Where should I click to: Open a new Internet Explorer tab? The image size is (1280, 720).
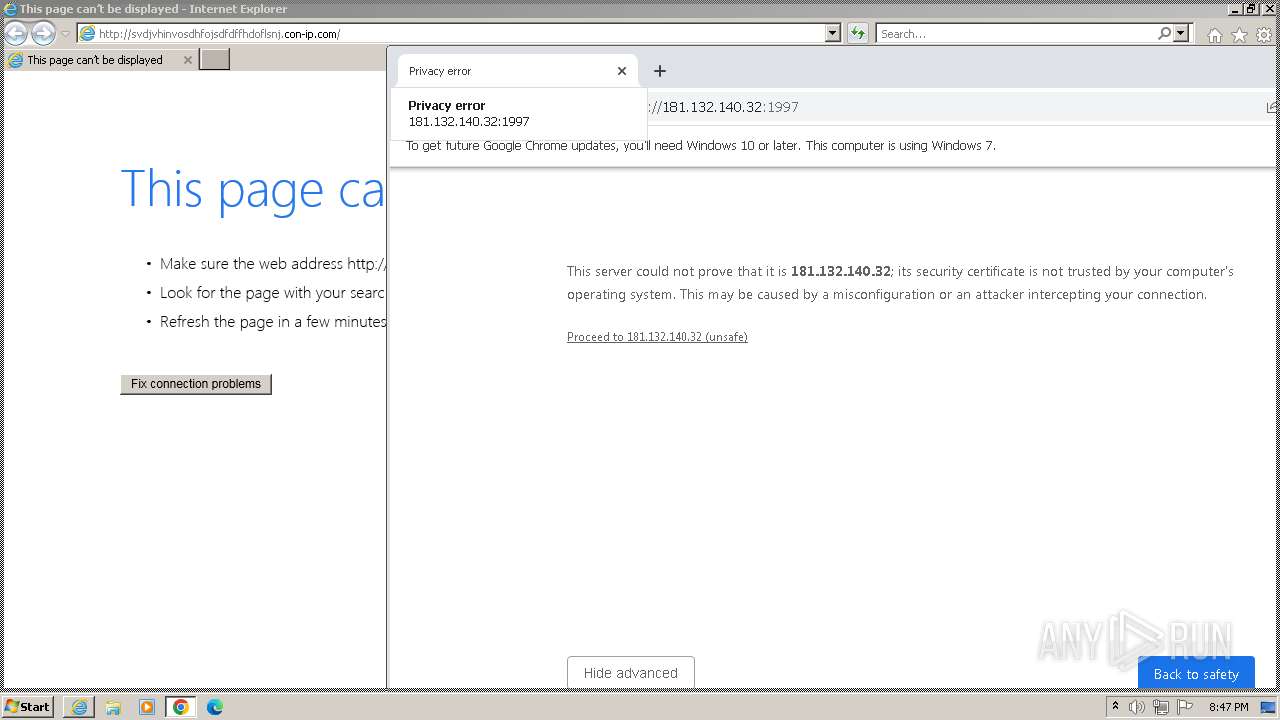[215, 60]
